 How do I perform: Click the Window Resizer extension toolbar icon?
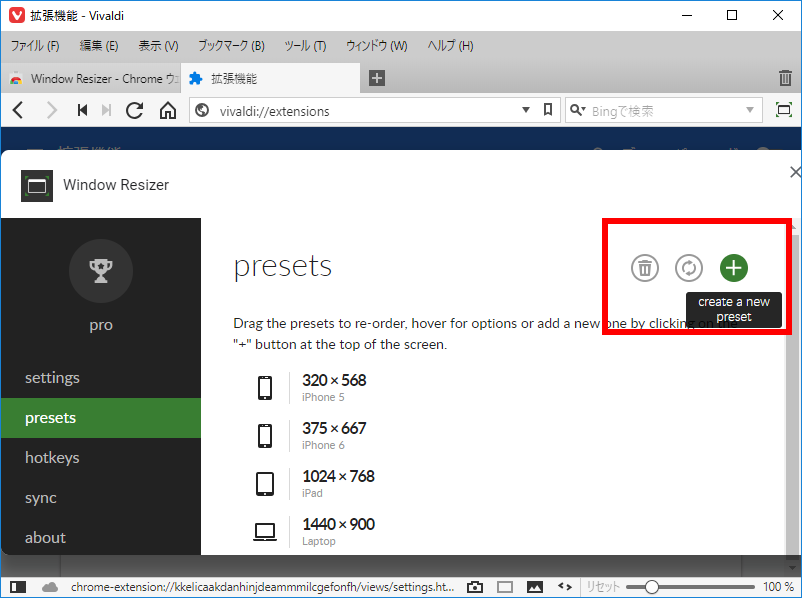click(x=784, y=109)
